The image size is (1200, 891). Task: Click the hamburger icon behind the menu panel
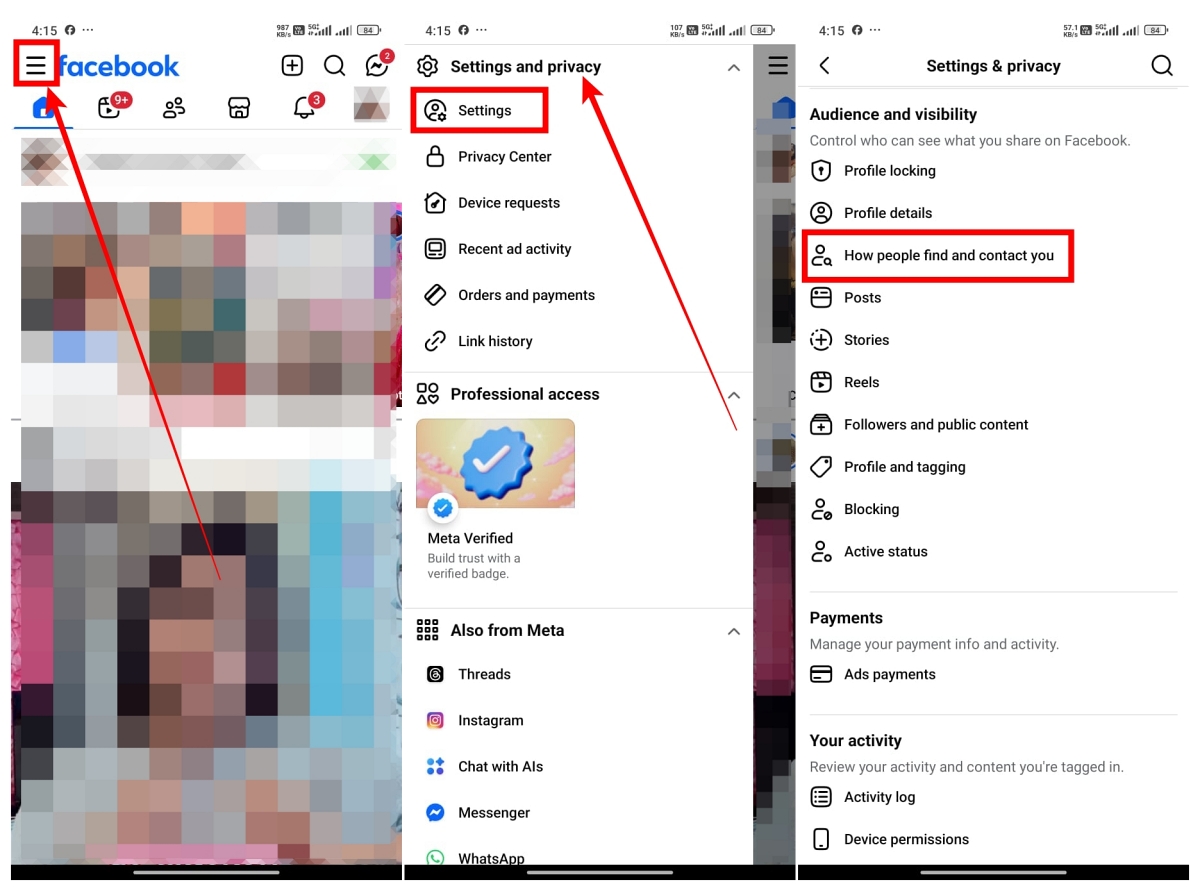point(778,66)
